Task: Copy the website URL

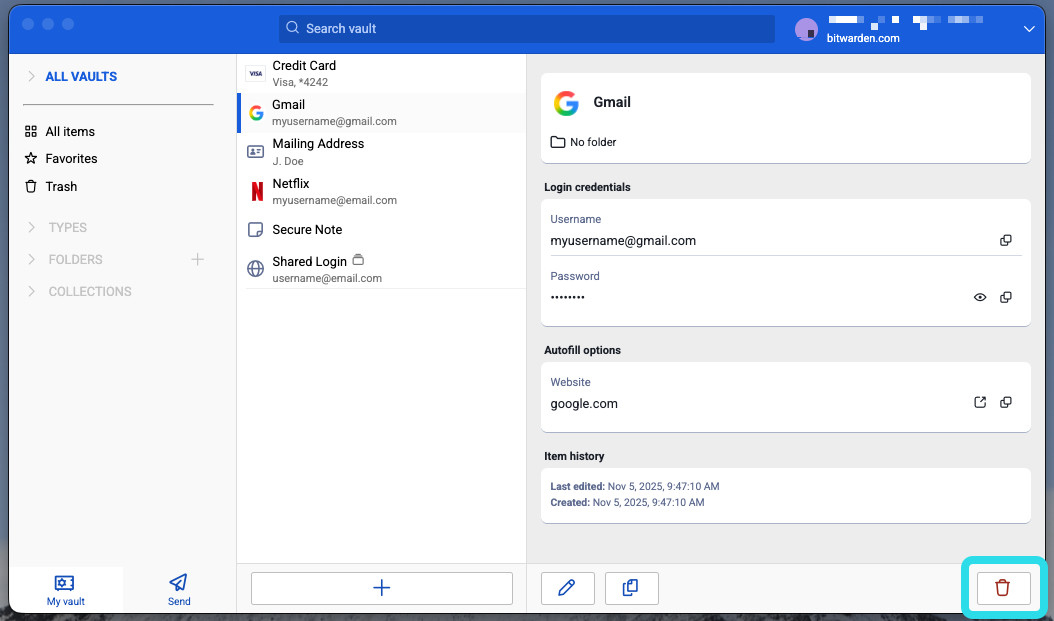Action: coord(1006,403)
